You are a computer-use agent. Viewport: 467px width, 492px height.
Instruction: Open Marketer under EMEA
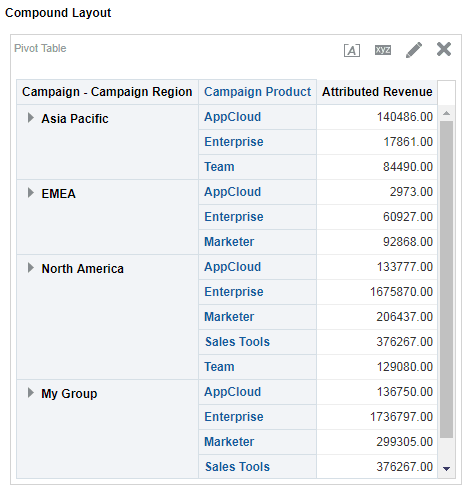click(x=229, y=242)
